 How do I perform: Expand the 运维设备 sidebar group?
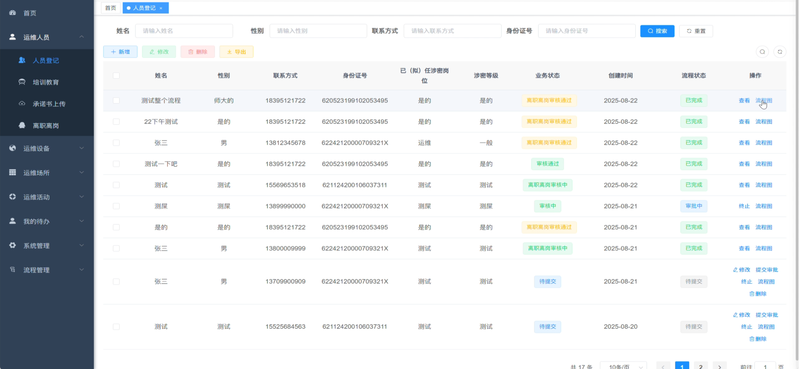[47, 149]
